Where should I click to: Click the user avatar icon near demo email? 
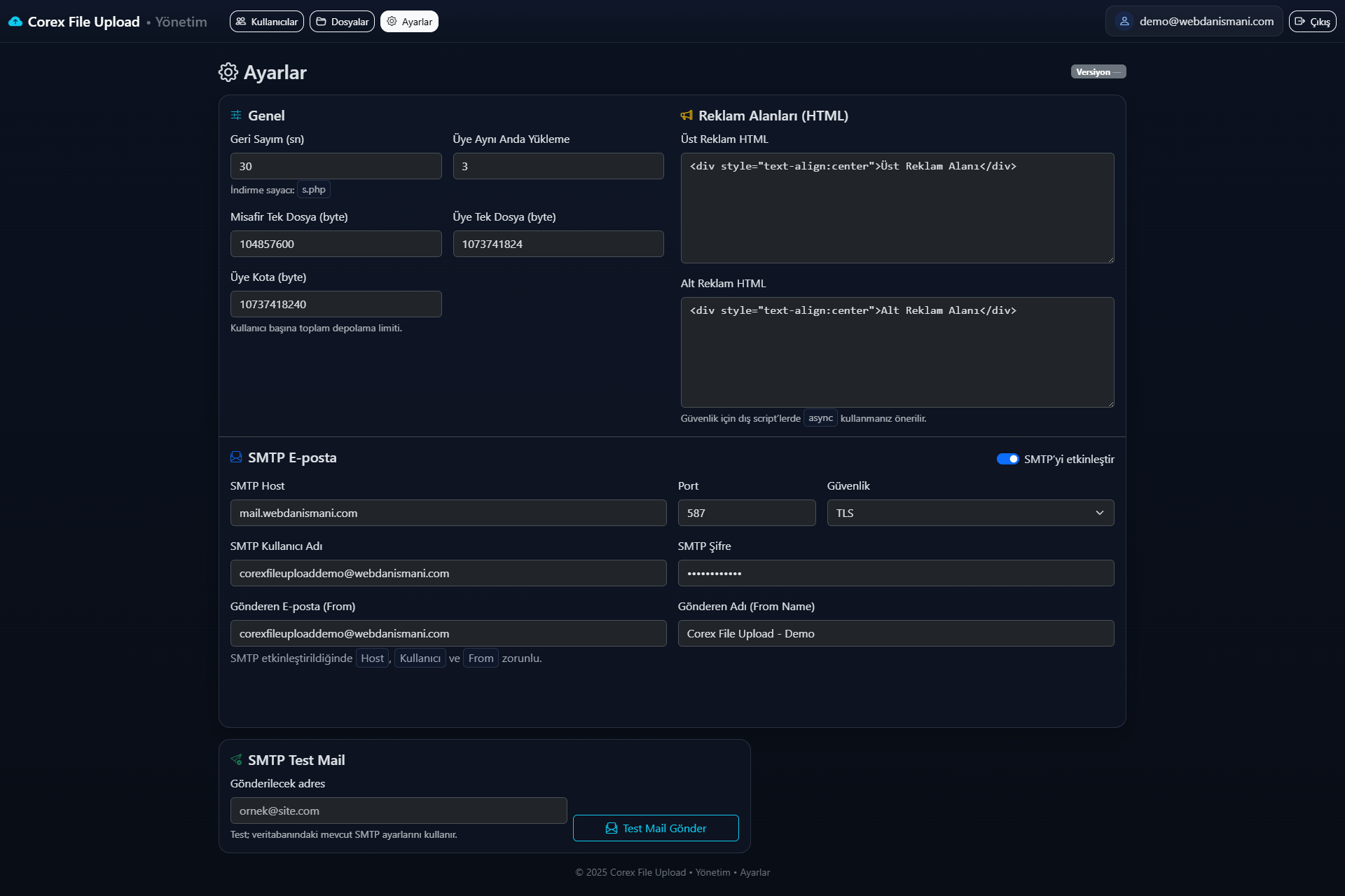1124,21
